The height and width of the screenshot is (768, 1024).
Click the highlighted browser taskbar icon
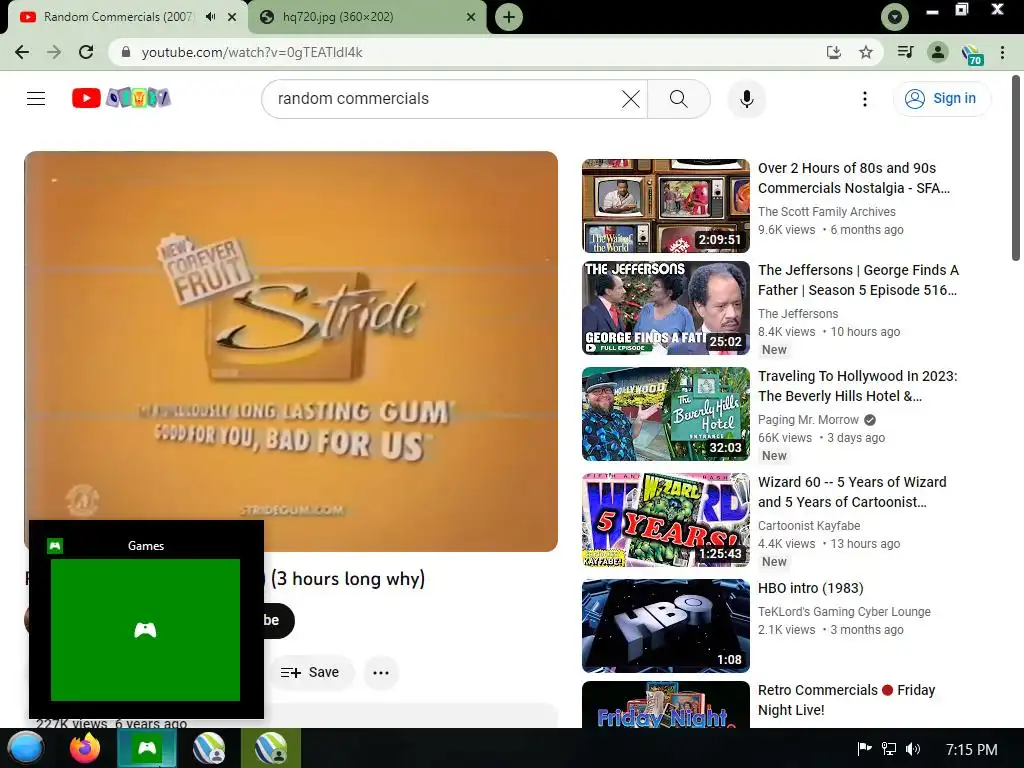pyautogui.click(x=270, y=748)
